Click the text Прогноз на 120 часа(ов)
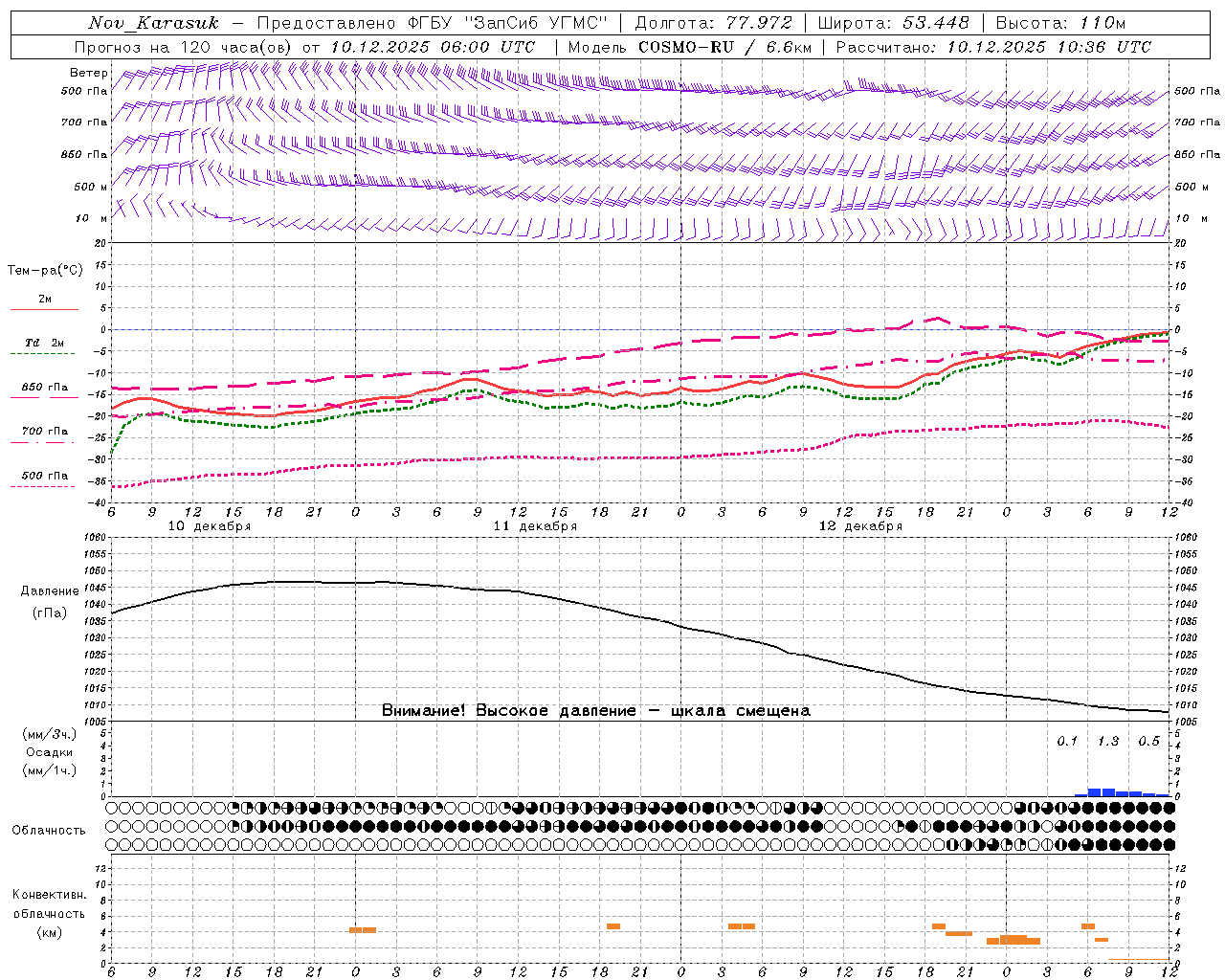 pos(185,47)
